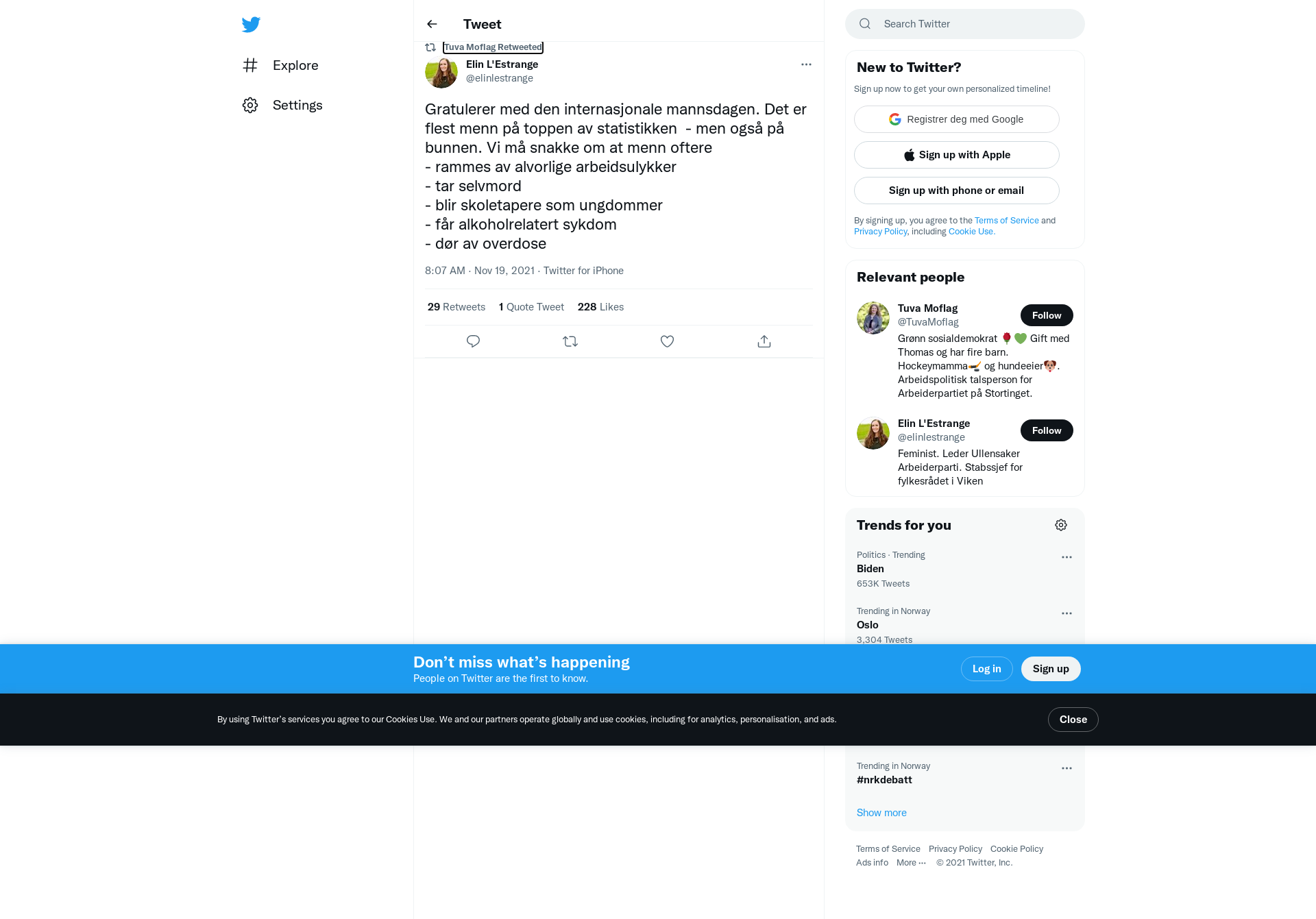Click the Twitter bird logo

[x=251, y=25]
